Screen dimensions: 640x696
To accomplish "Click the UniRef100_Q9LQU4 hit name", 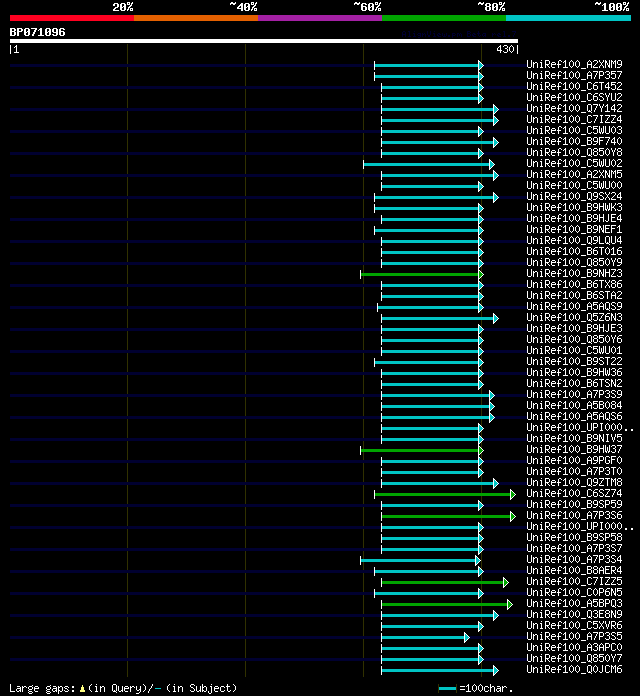I will coord(574,241).
